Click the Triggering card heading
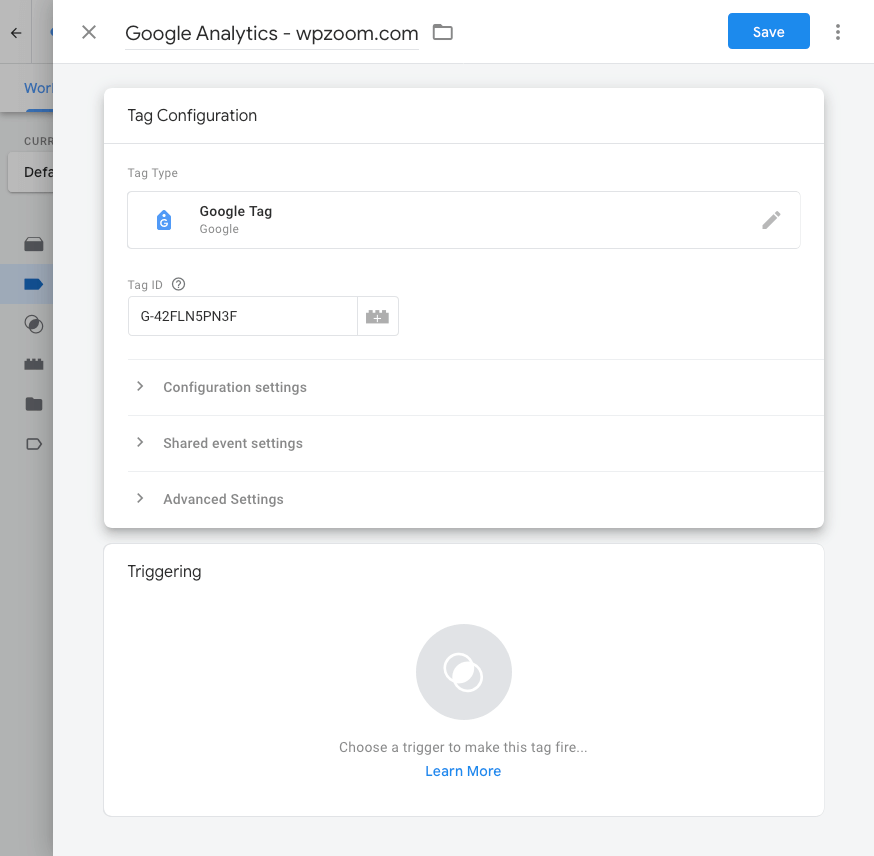The image size is (874, 856). coord(164,571)
